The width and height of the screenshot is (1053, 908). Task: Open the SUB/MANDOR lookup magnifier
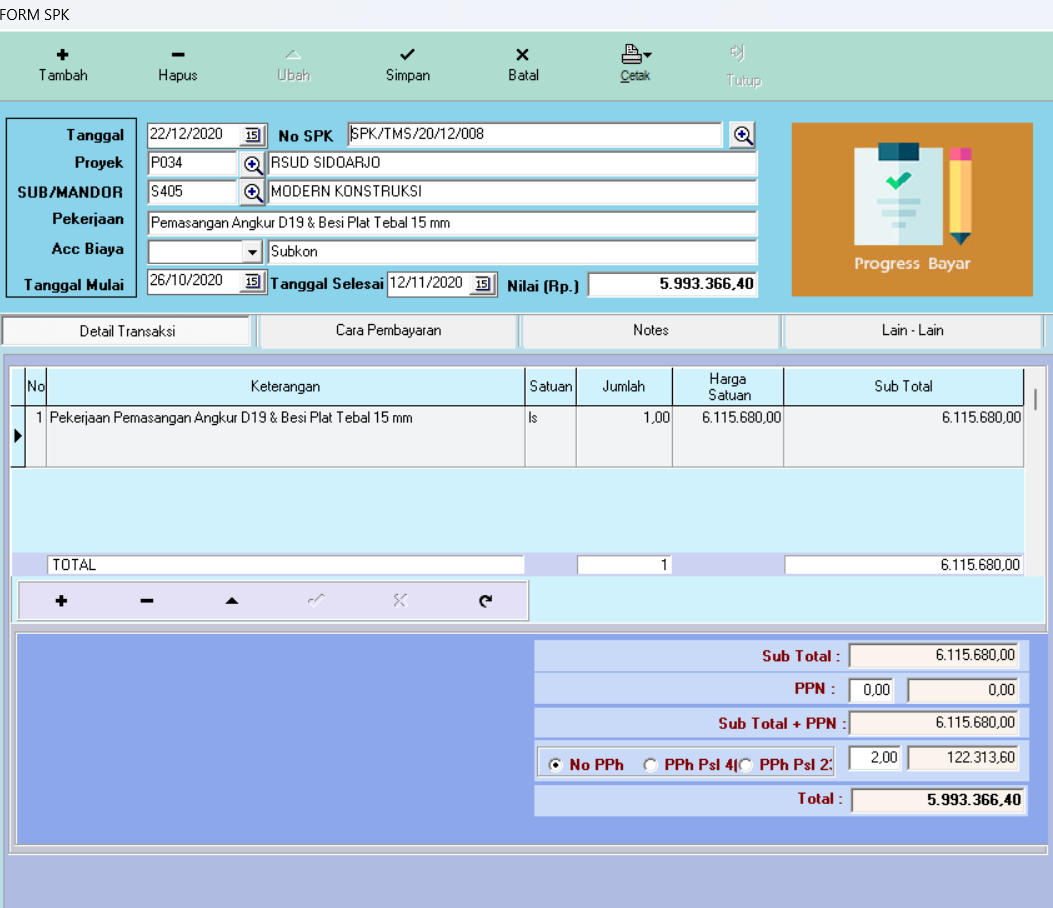[x=253, y=192]
